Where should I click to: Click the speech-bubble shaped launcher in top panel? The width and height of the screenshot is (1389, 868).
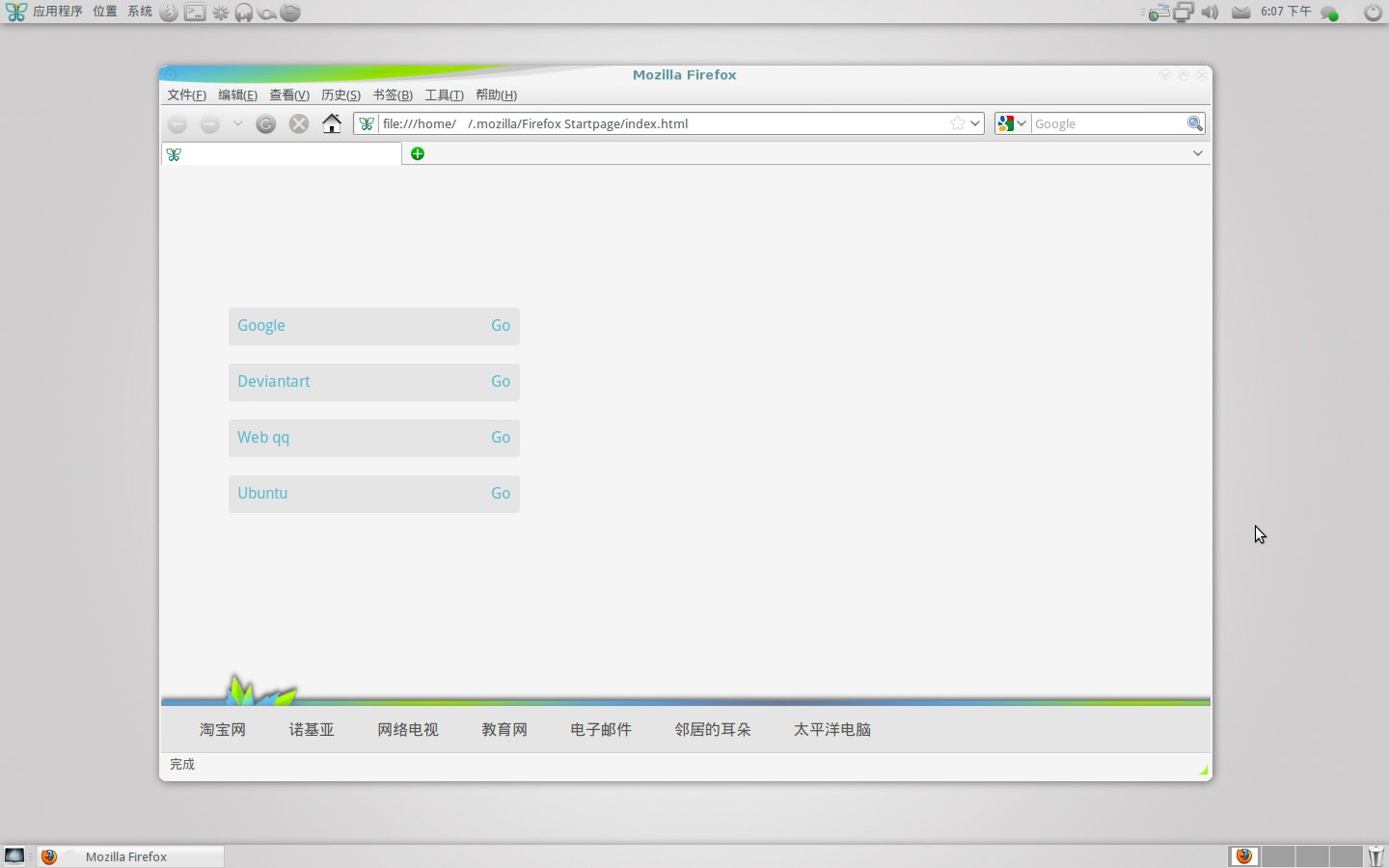point(267,14)
